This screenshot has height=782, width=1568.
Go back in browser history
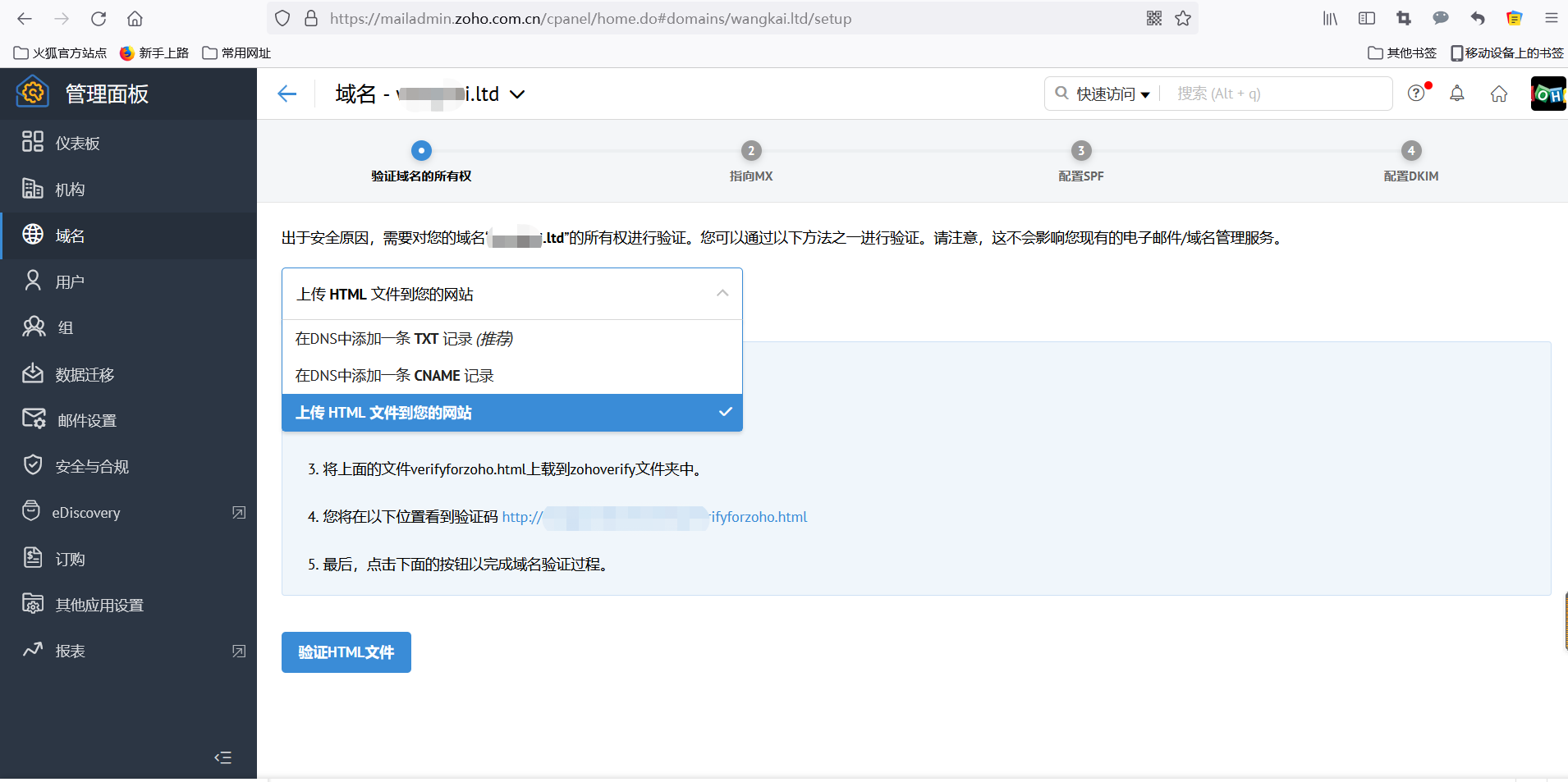click(x=25, y=18)
